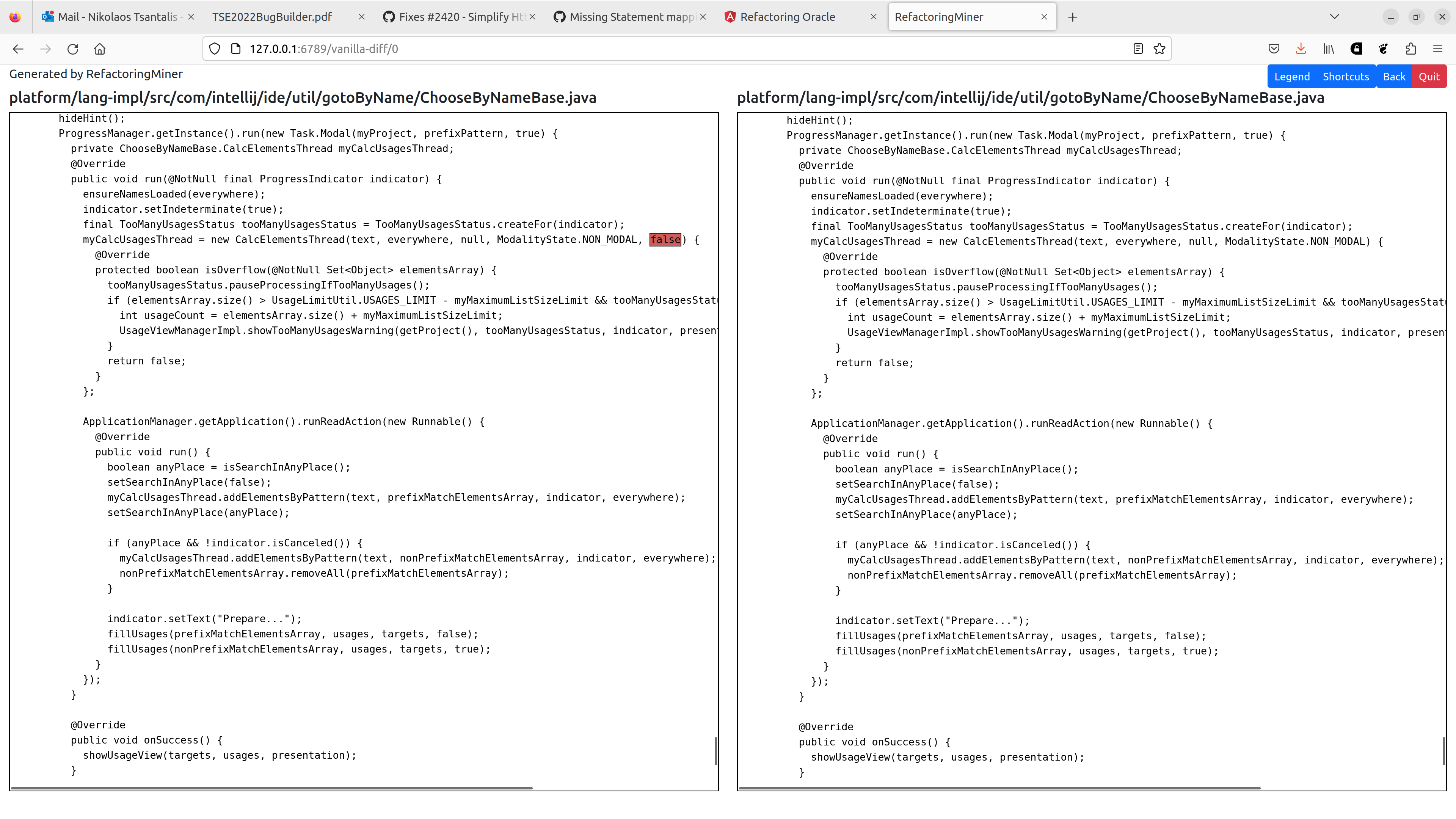Open the GNOME Shell integration extension
Viewport: 1456px width, 819px height.
pos(1382,49)
